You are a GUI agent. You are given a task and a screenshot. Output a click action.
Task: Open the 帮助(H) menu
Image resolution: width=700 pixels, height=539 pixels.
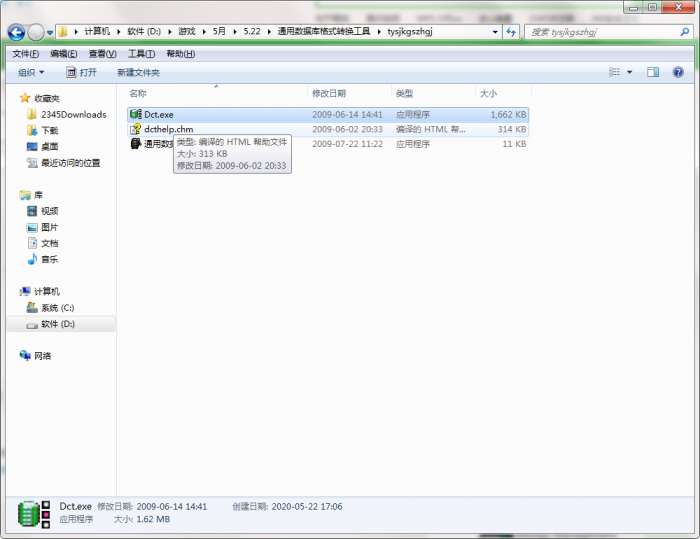point(180,54)
